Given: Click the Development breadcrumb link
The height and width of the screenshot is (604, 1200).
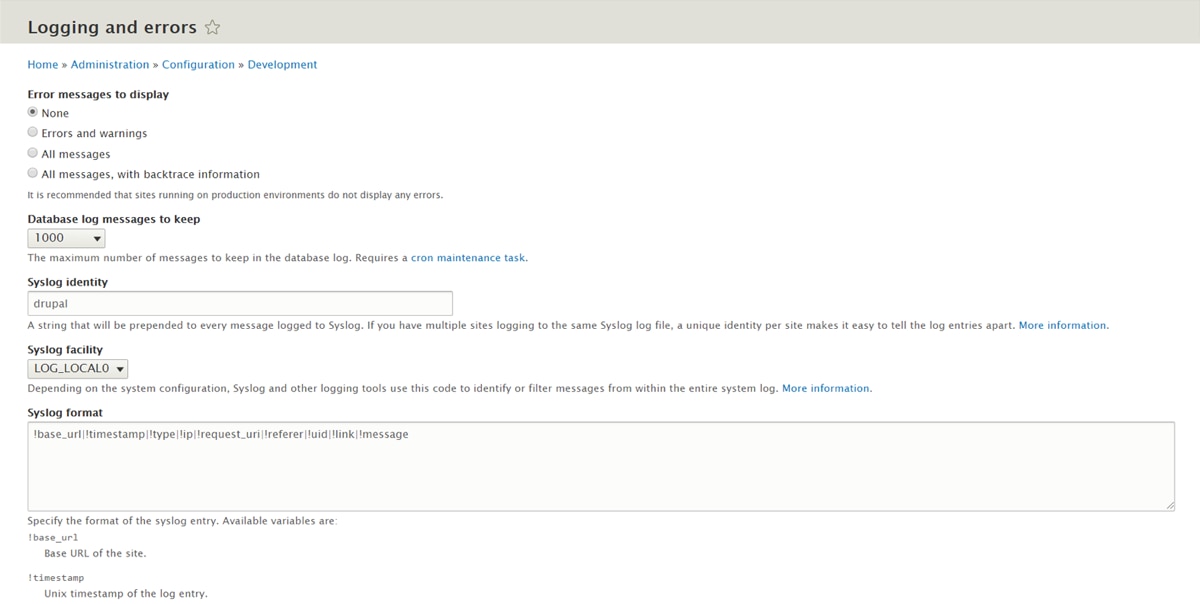Looking at the screenshot, I should point(282,65).
